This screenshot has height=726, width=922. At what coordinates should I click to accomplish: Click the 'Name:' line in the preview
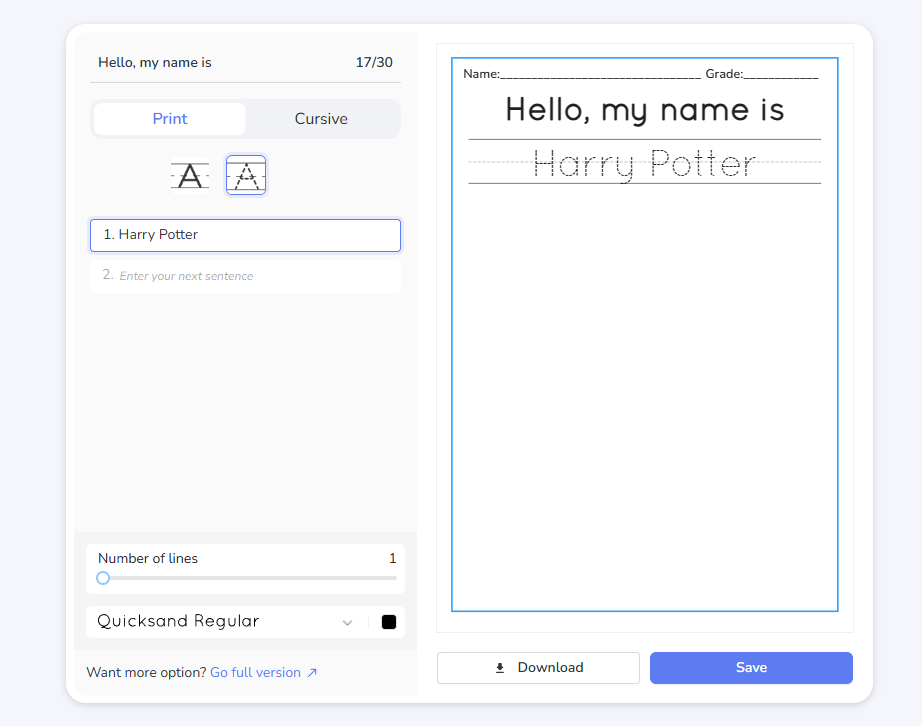click(582, 74)
